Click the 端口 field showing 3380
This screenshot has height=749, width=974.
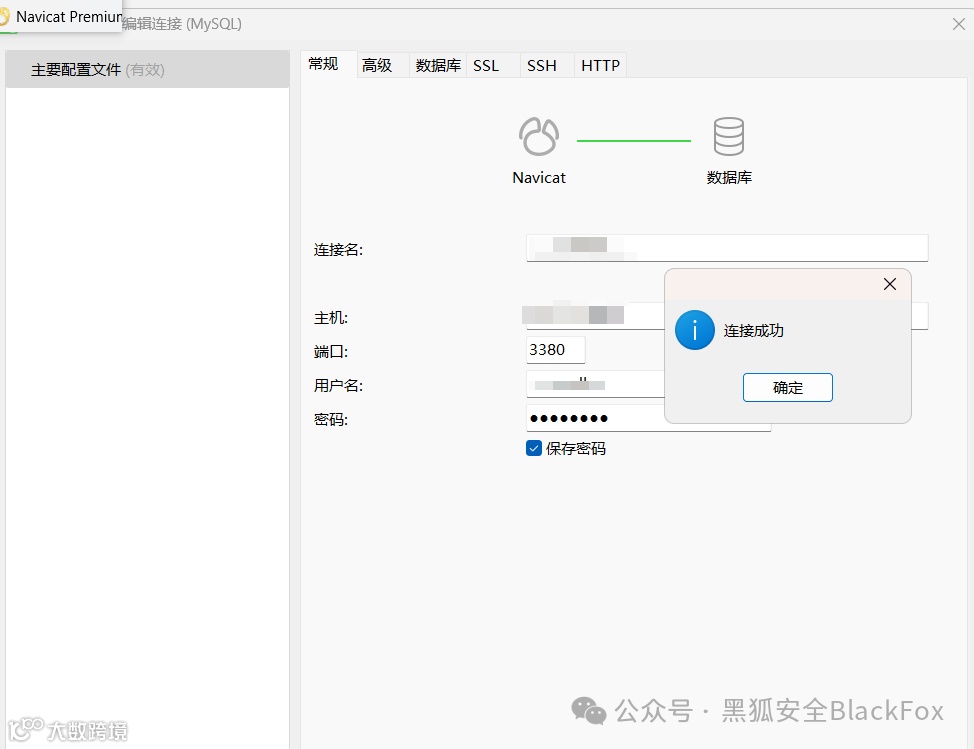555,350
